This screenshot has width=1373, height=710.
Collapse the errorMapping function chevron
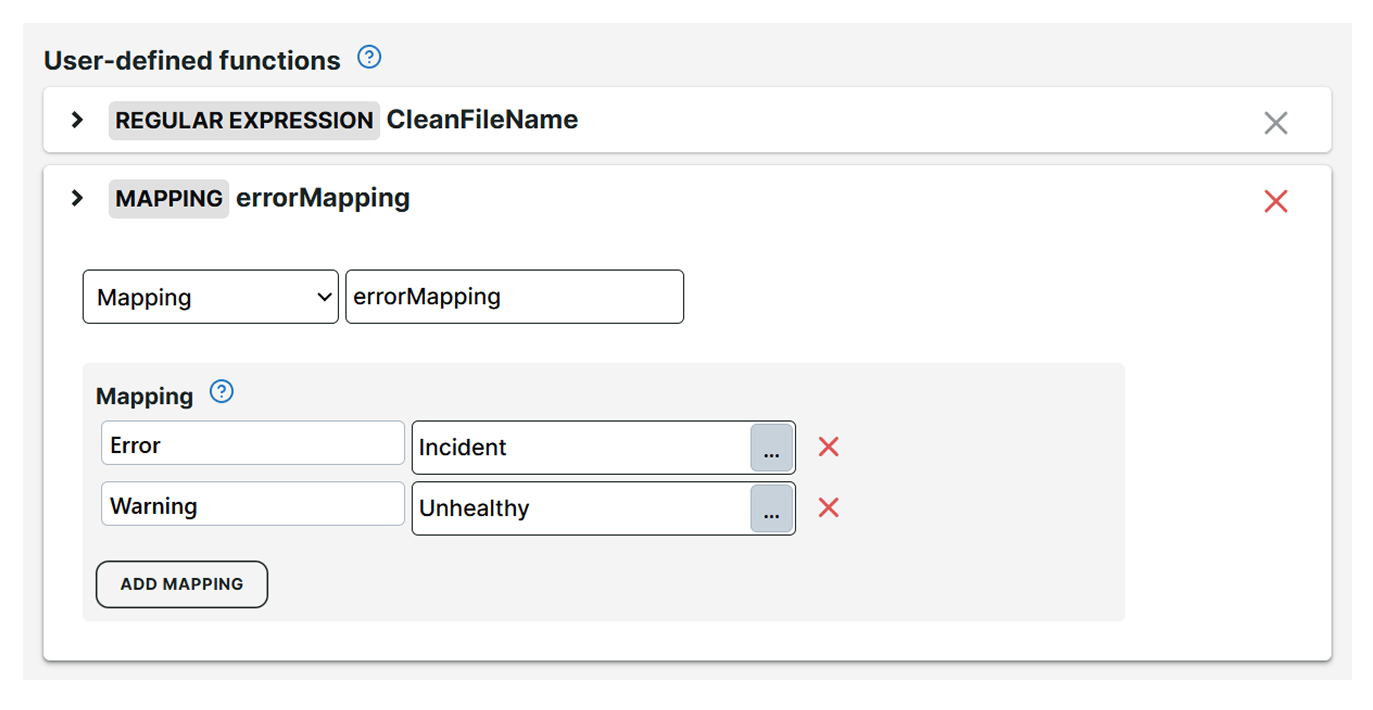tap(77, 198)
